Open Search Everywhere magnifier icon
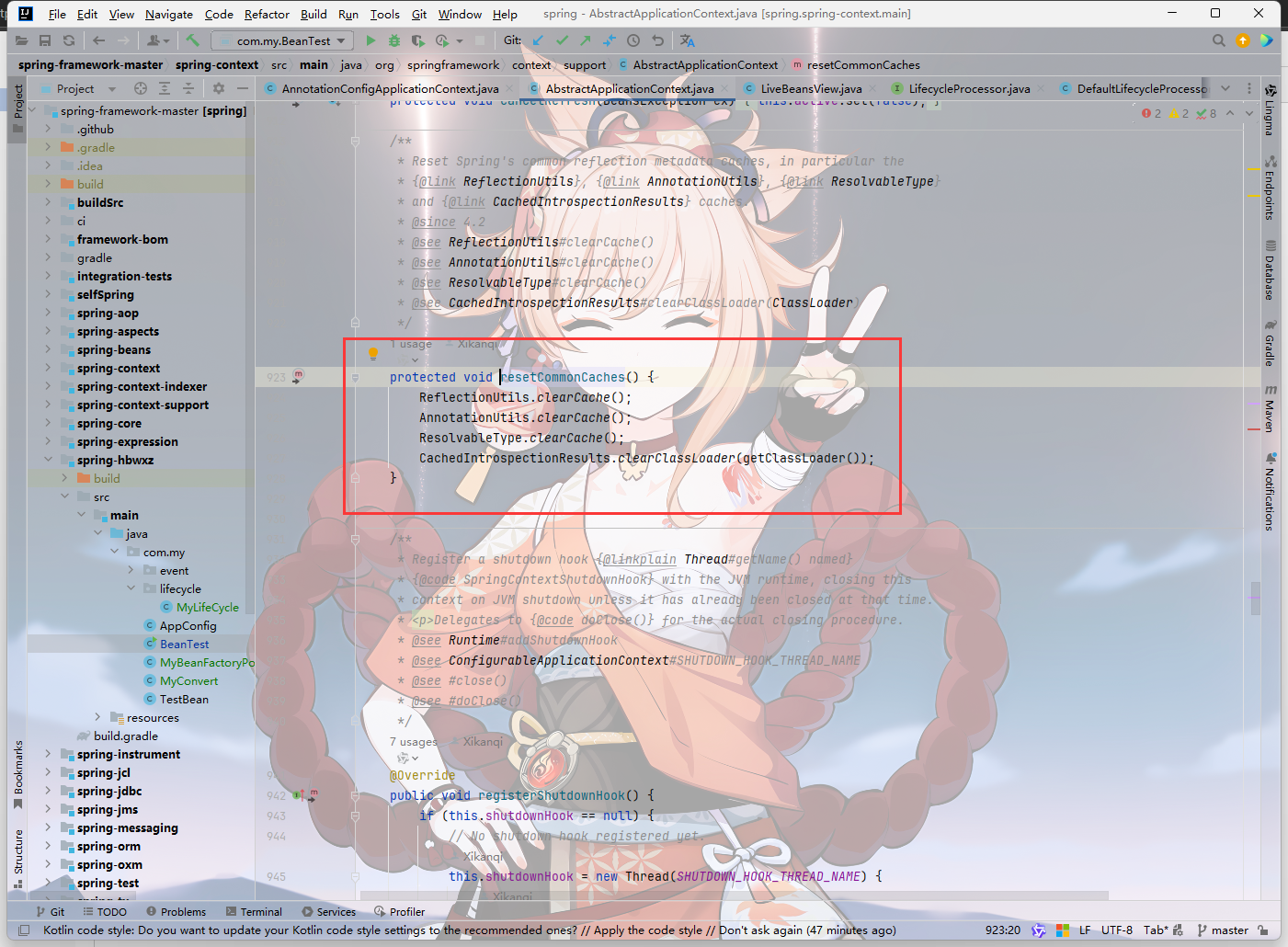The height and width of the screenshot is (947, 1288). coord(1219,40)
